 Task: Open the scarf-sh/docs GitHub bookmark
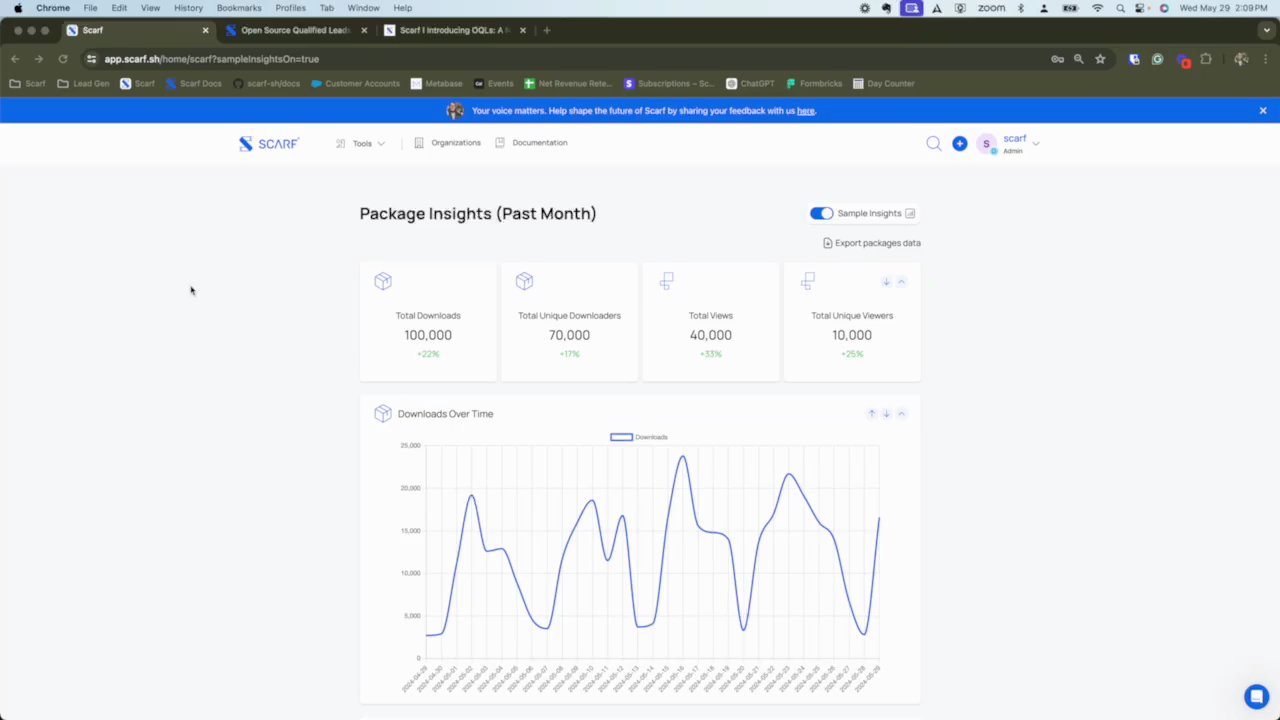pyautogui.click(x=266, y=84)
